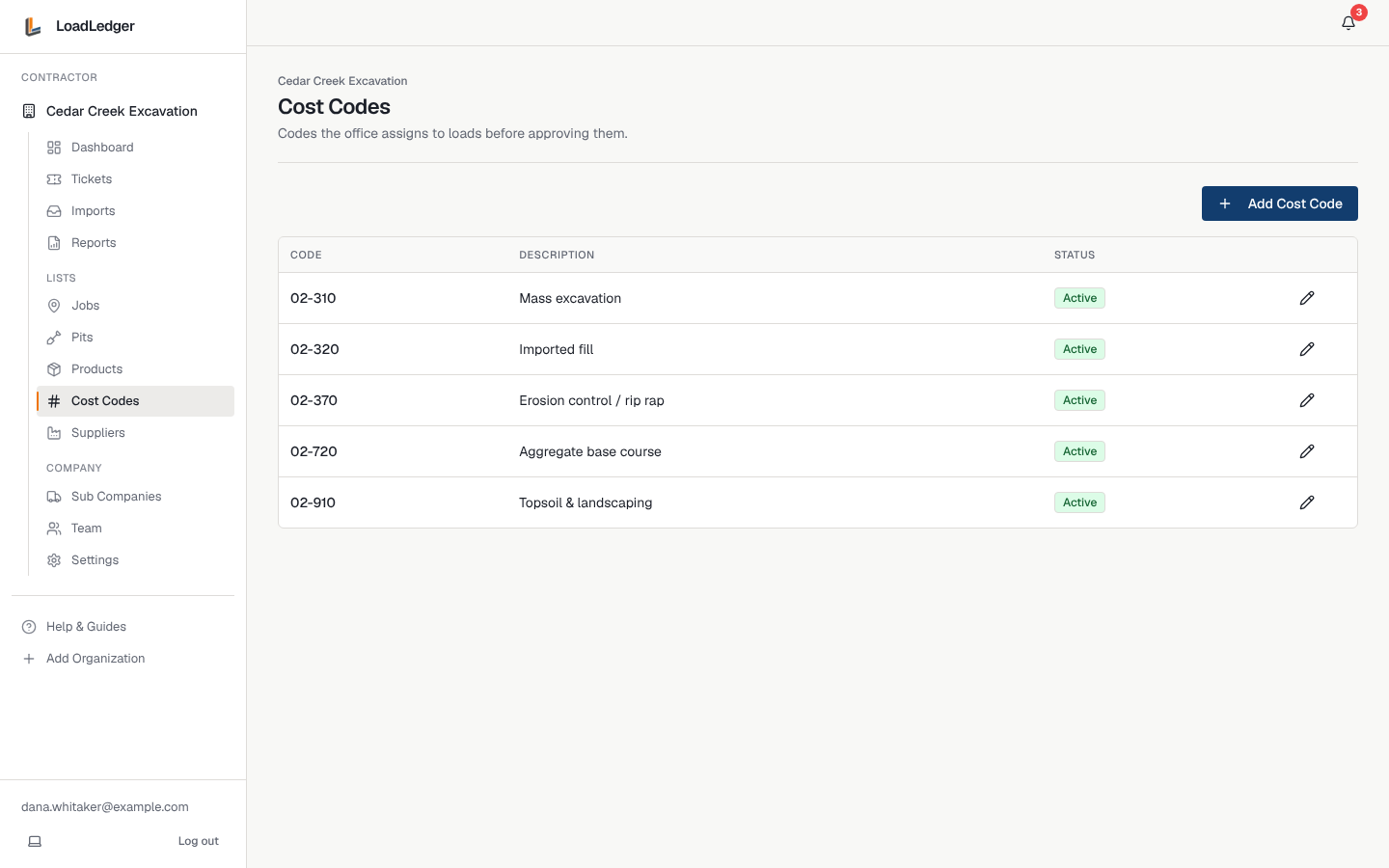Open Suppliers list
1389x868 pixels.
coord(135,433)
